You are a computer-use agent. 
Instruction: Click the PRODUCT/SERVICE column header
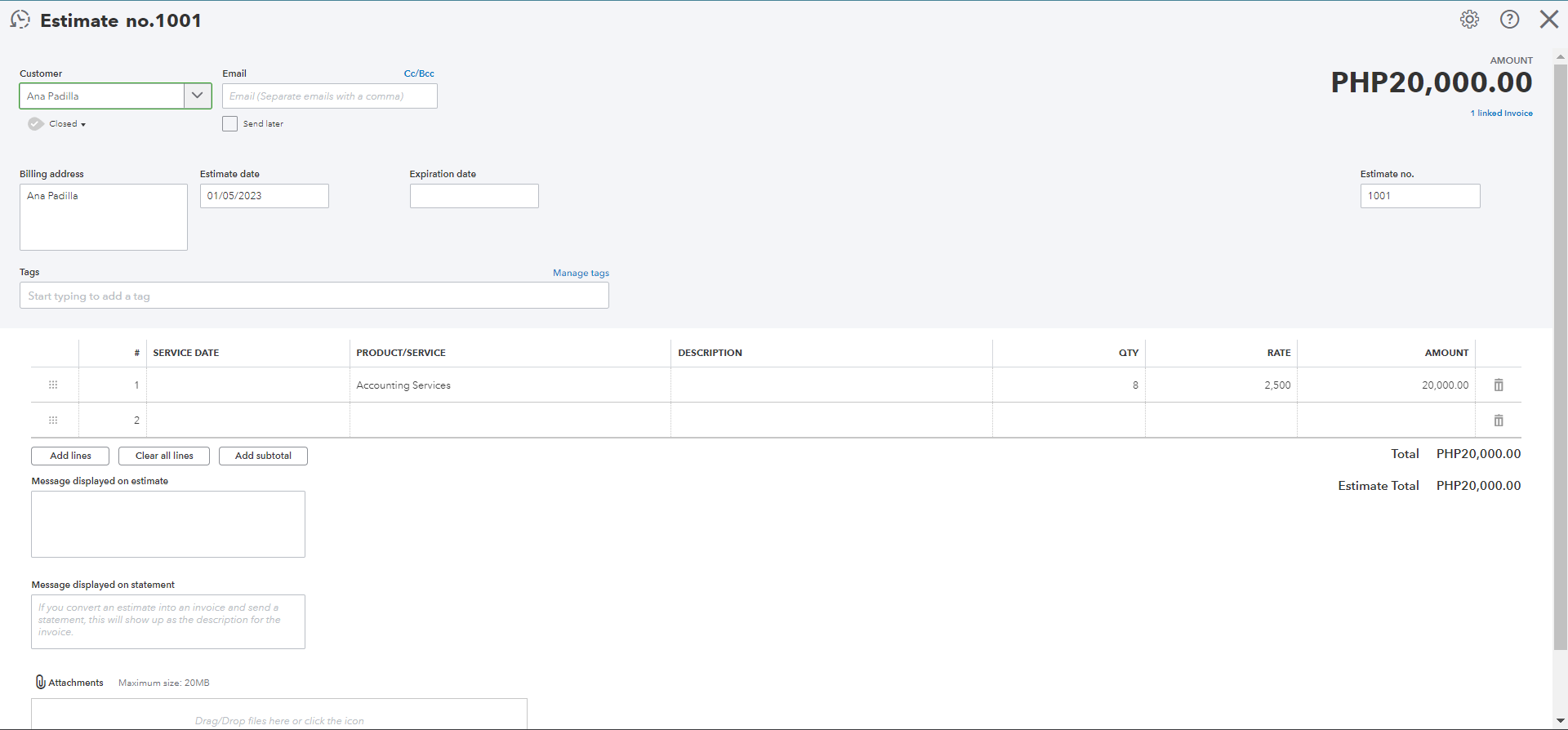pos(401,353)
